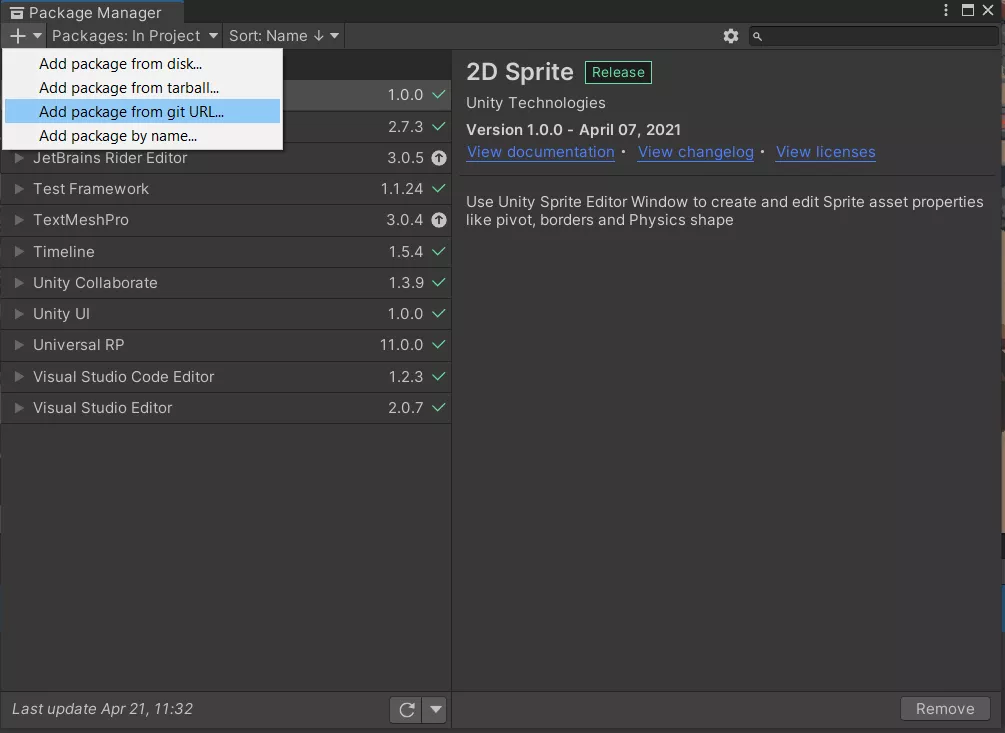This screenshot has width=1005, height=733.
Task: Expand the Unity Collaborate package versions
Action: point(19,283)
